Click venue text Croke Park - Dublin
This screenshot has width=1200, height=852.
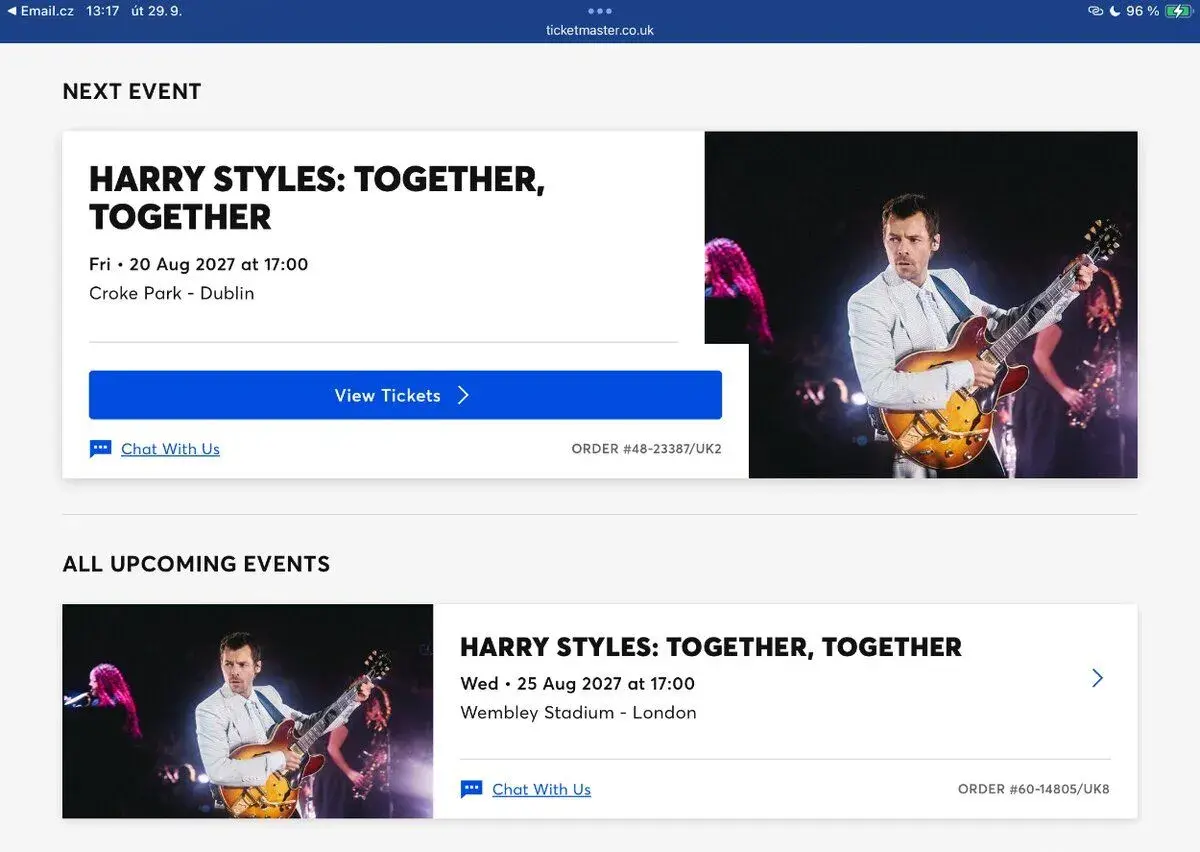172,293
